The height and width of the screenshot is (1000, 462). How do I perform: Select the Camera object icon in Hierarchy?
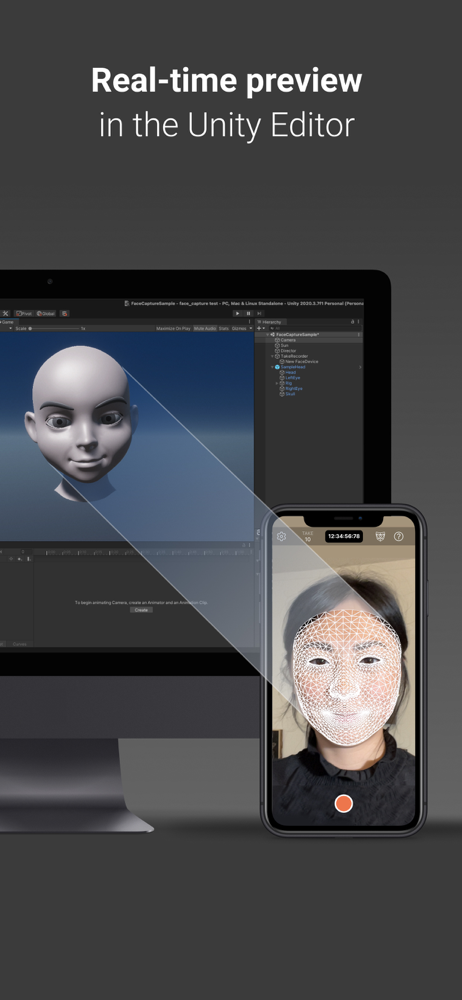(278, 340)
